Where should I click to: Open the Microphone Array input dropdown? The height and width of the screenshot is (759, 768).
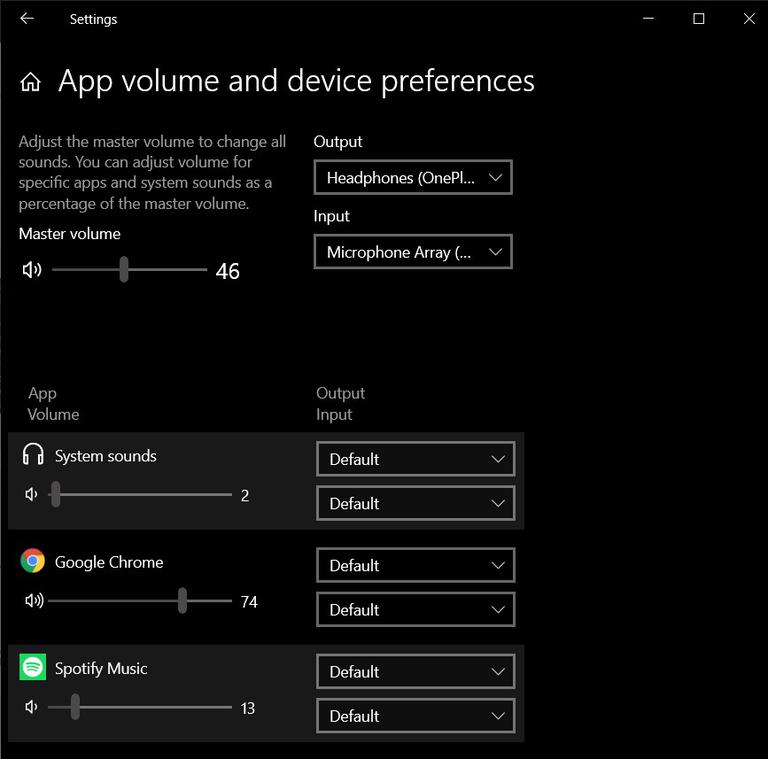click(413, 252)
